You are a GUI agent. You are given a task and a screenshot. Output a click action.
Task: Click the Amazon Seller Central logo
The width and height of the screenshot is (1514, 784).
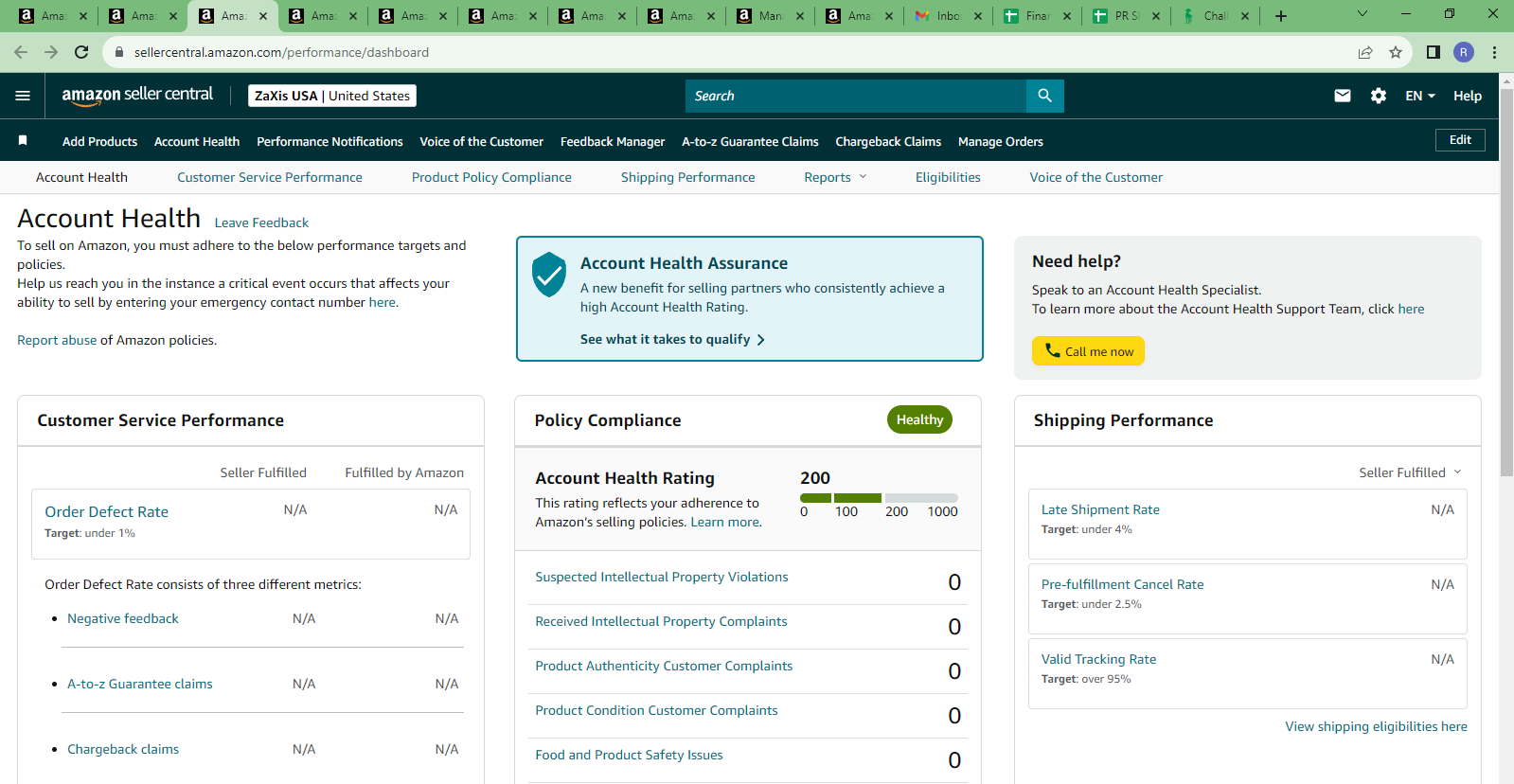click(x=137, y=95)
